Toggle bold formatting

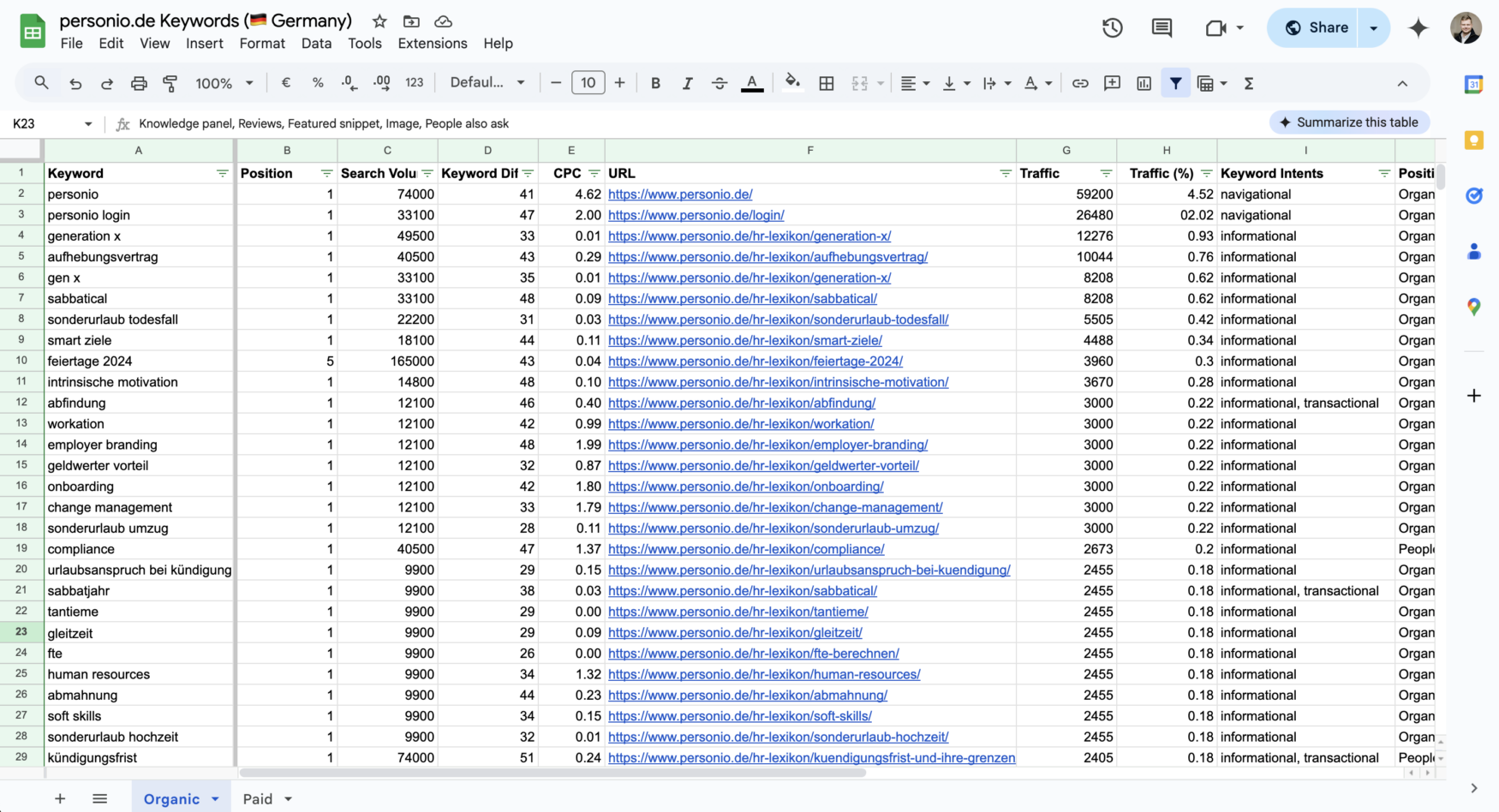pyautogui.click(x=655, y=83)
